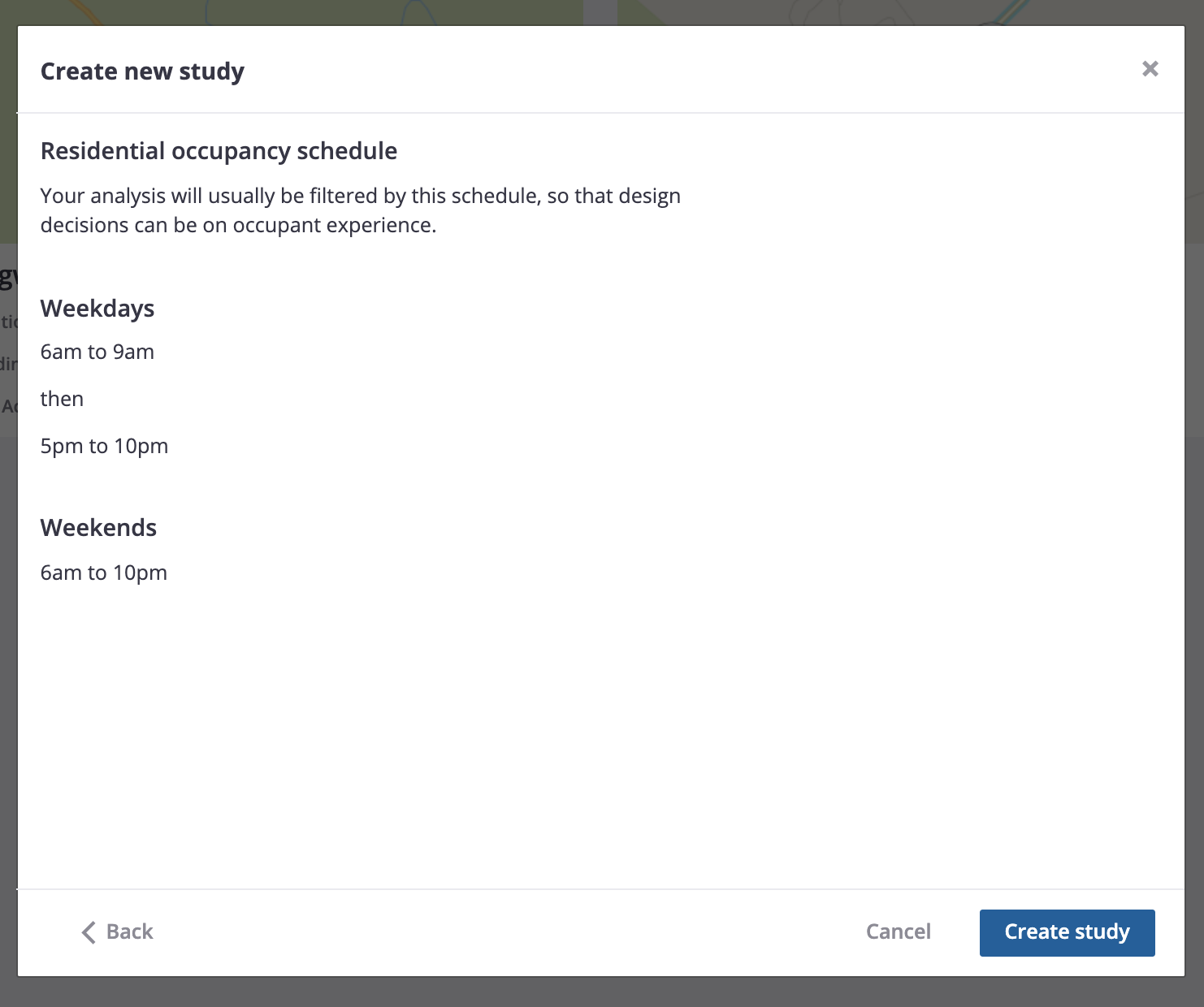Click the "5pm to 10pm" weekday range
The image size is (1204, 1007).
104,446
